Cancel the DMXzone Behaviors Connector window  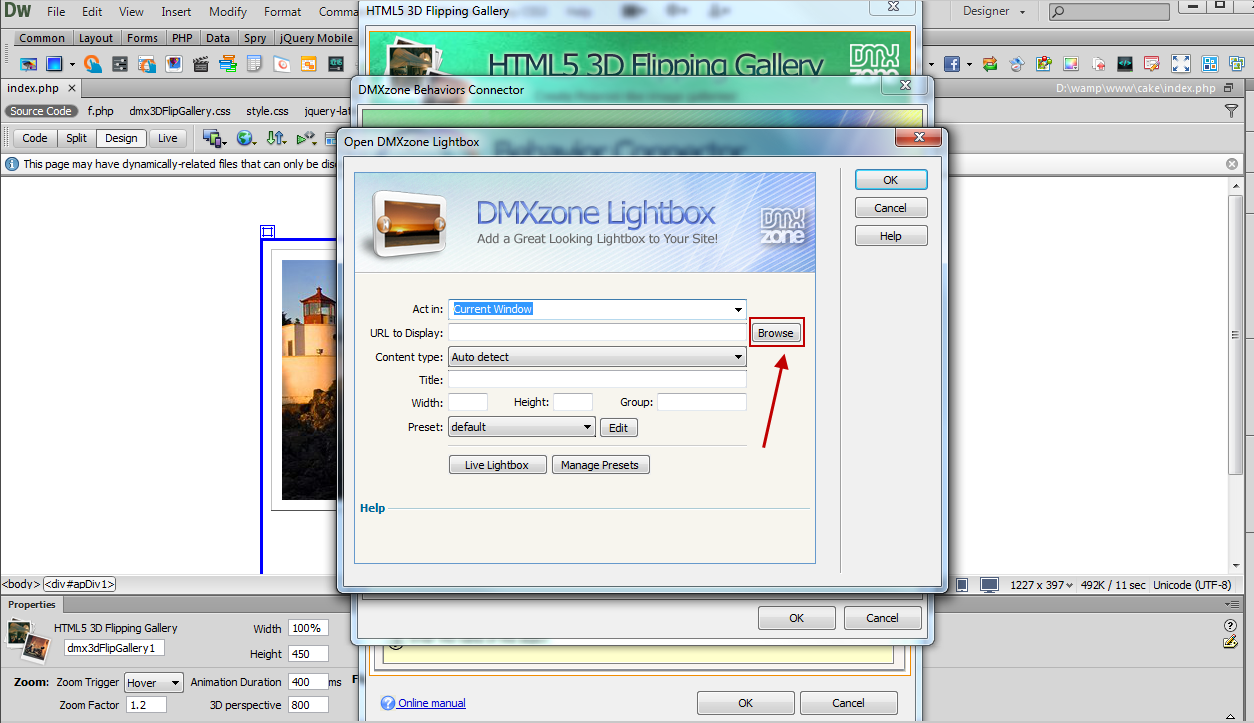[882, 618]
